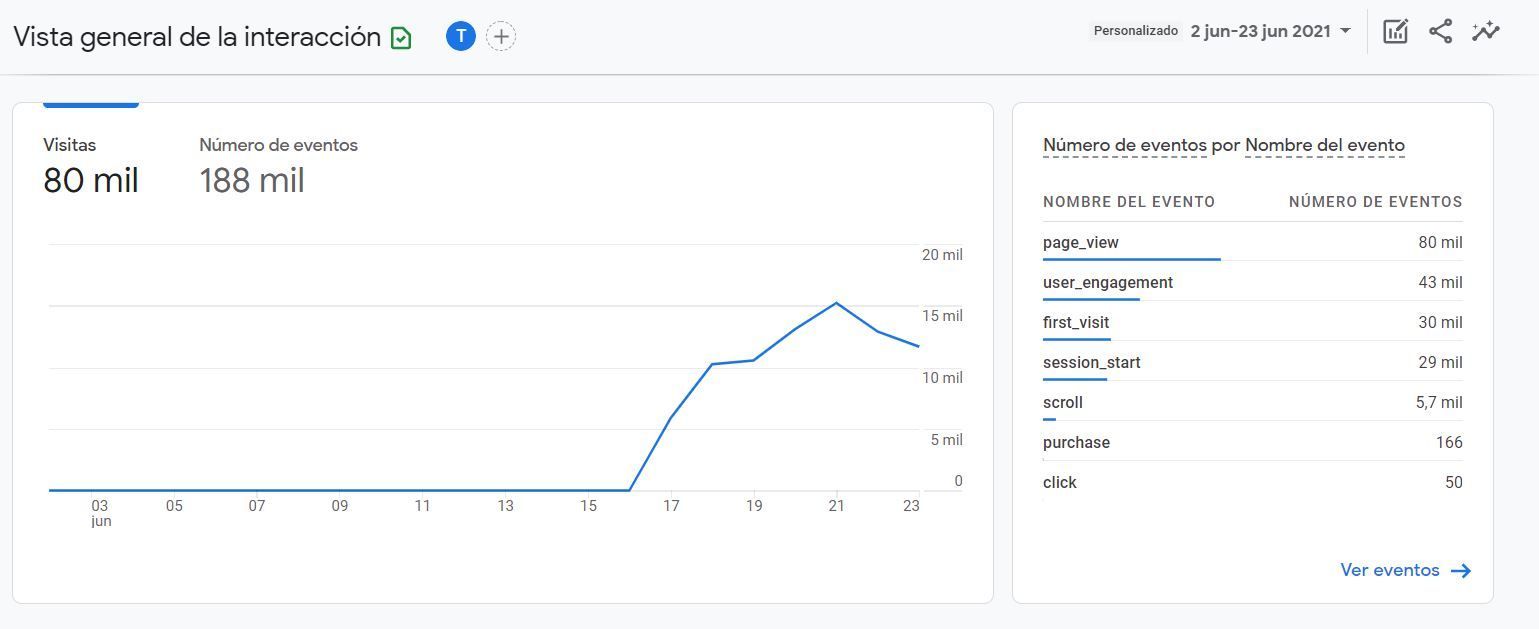
Task: Open the date range dropdown
Action: [1270, 31]
